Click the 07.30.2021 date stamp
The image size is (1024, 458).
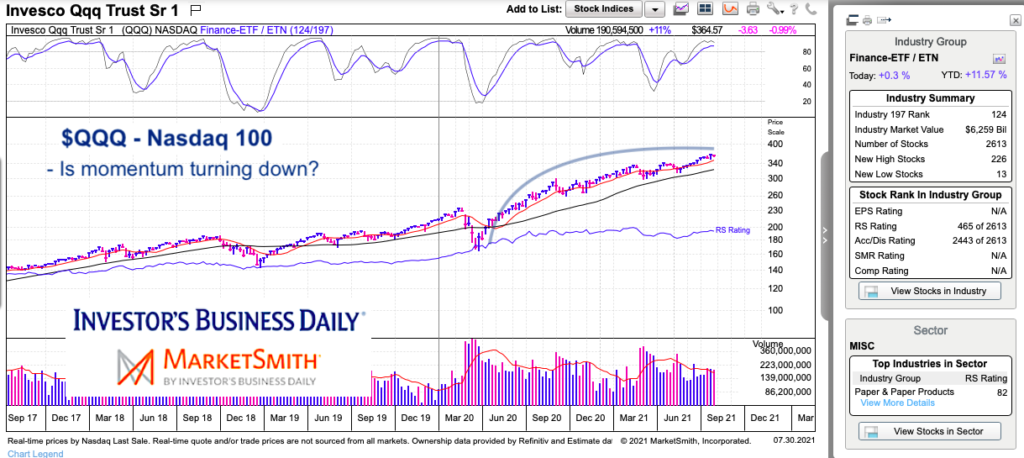(793, 441)
